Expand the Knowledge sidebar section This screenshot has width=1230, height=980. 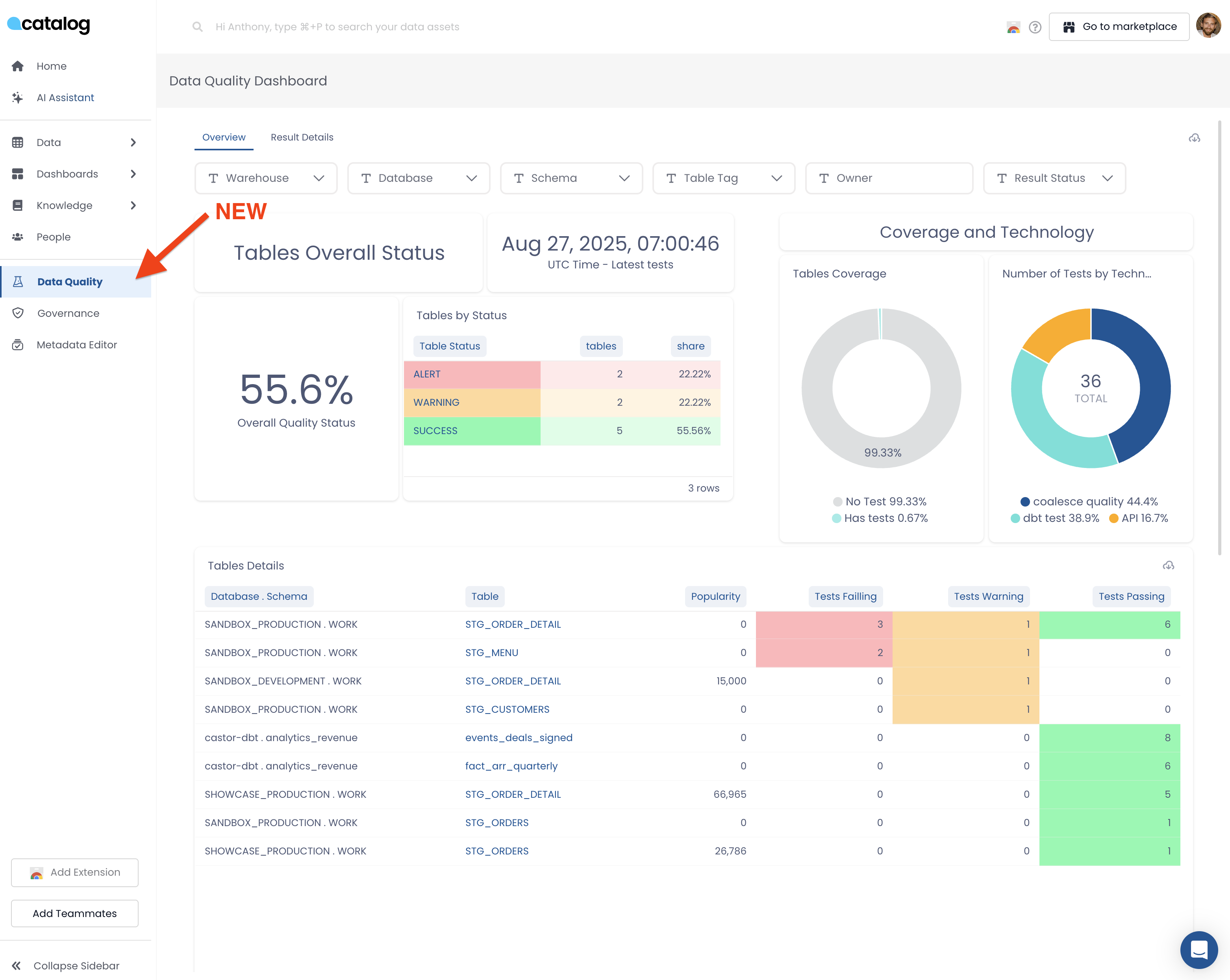pyautogui.click(x=65, y=205)
